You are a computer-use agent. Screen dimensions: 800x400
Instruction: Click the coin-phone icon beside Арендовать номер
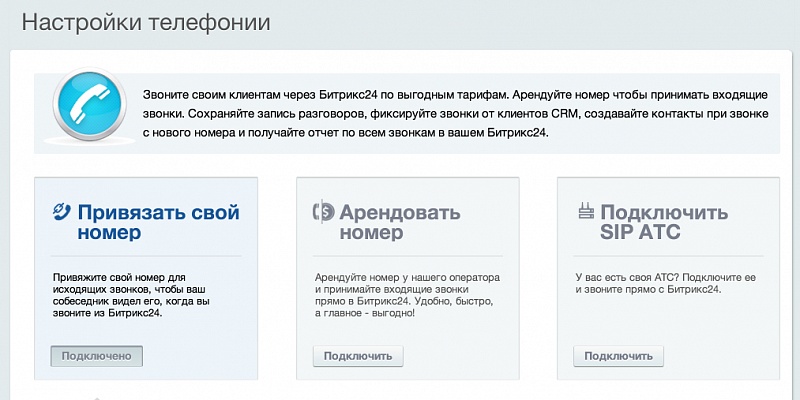(x=324, y=212)
